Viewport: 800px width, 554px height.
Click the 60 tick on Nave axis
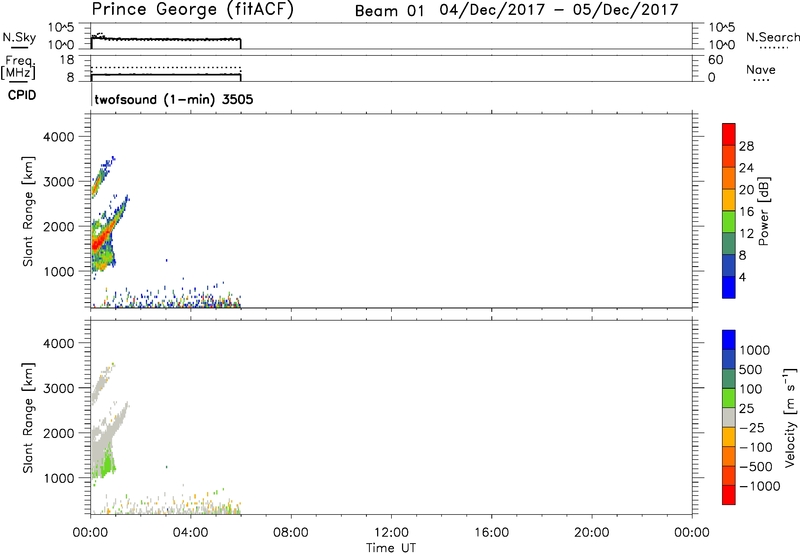[x=715, y=60]
